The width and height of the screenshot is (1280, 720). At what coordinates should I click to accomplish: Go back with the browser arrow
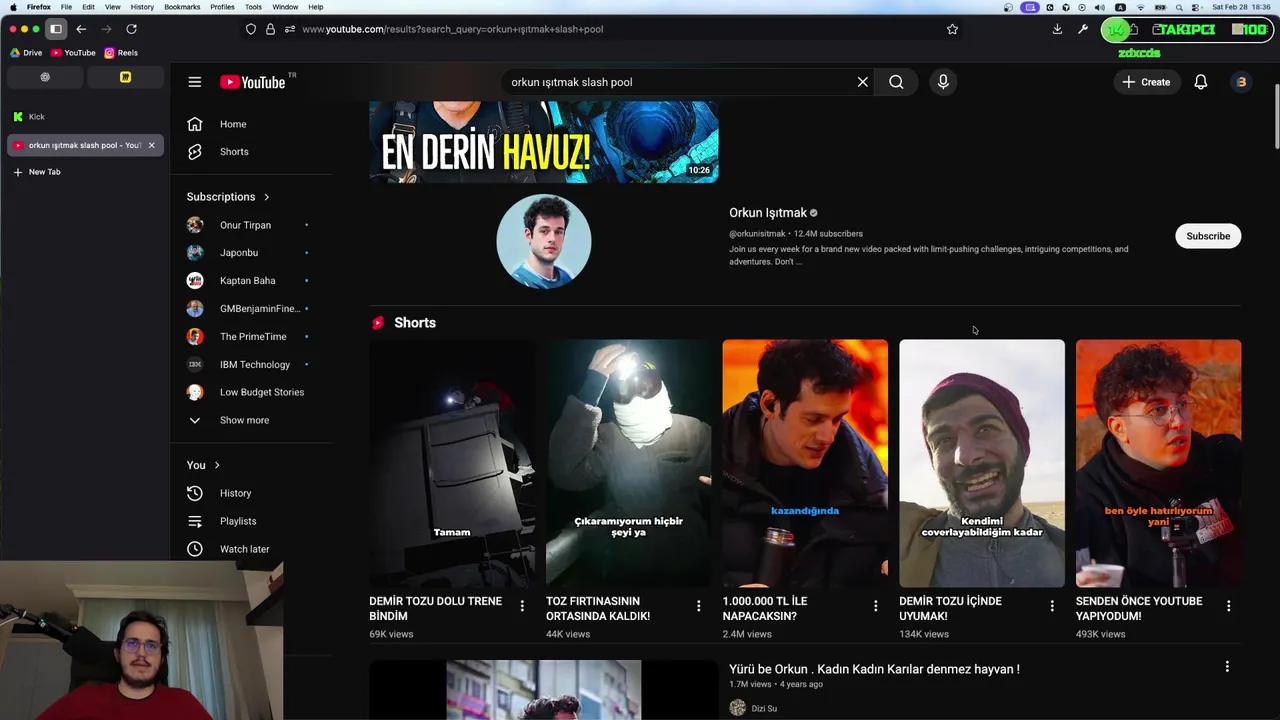[x=81, y=29]
